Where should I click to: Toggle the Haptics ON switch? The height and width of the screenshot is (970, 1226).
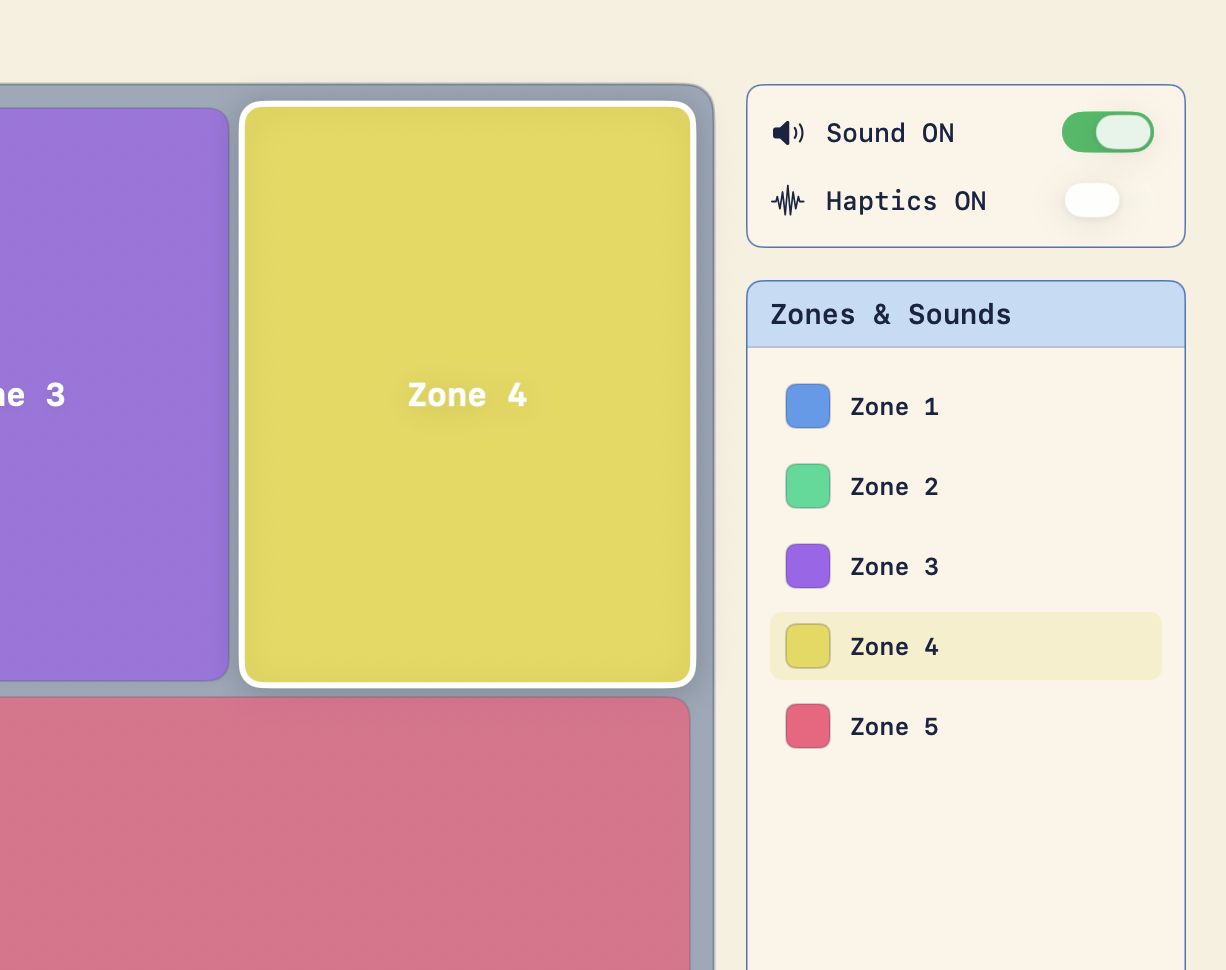tap(1108, 200)
